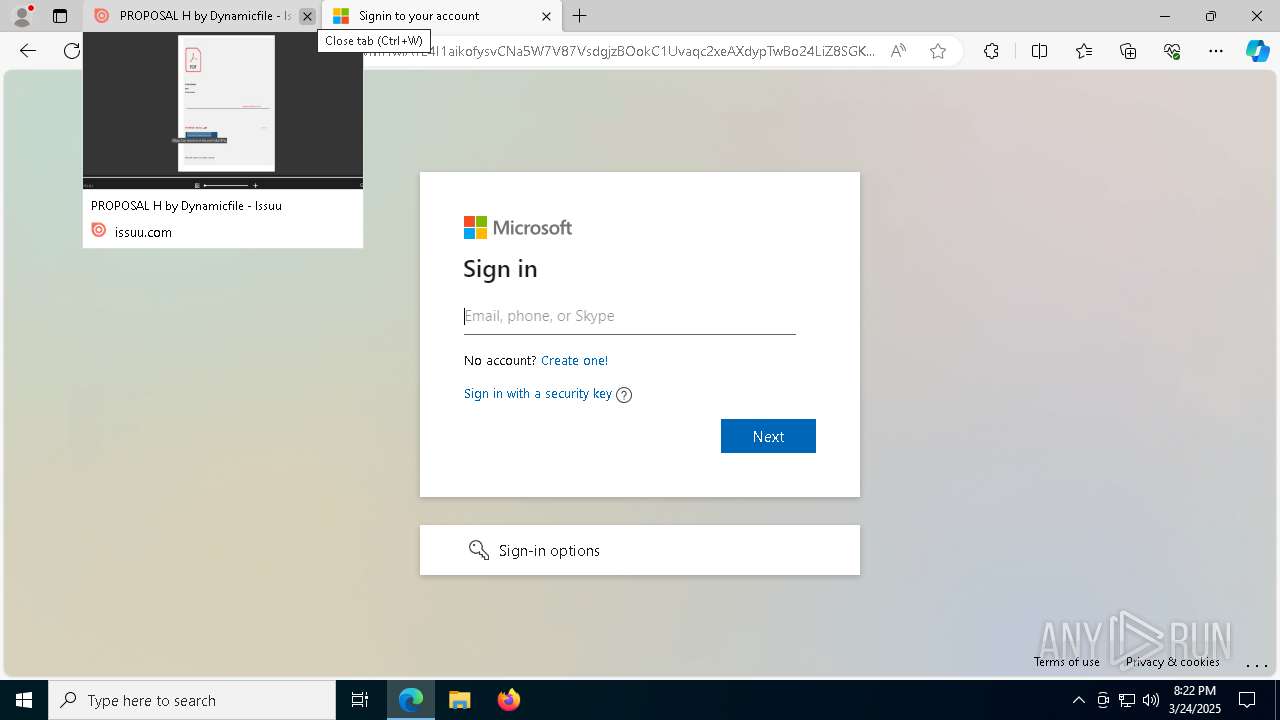
Task: Show hidden system tray icons
Action: coord(1078,700)
